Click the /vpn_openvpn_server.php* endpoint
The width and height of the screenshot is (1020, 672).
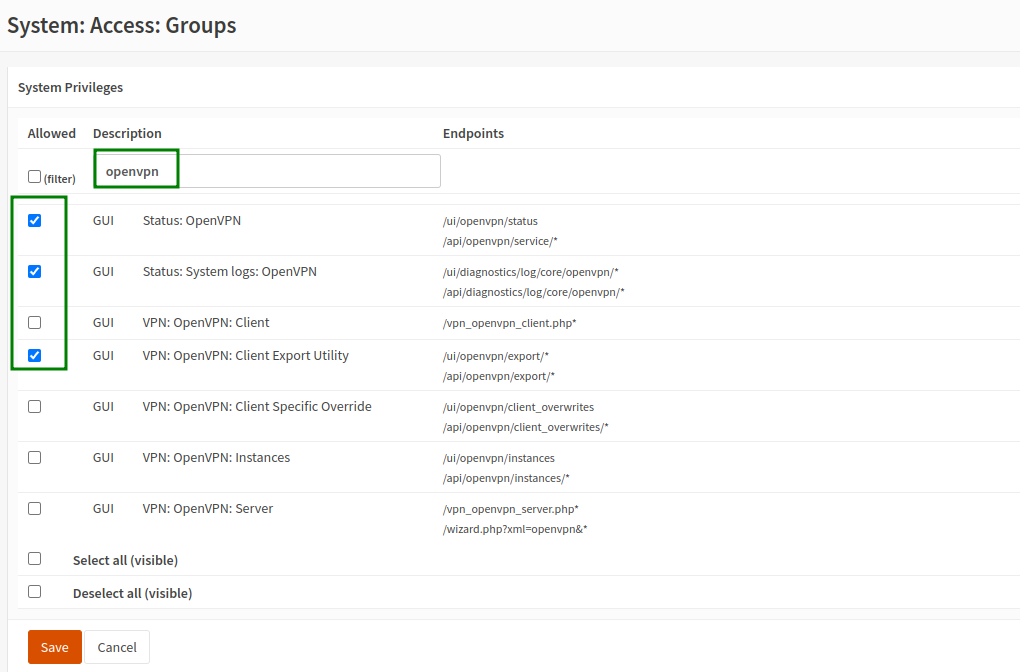click(511, 509)
